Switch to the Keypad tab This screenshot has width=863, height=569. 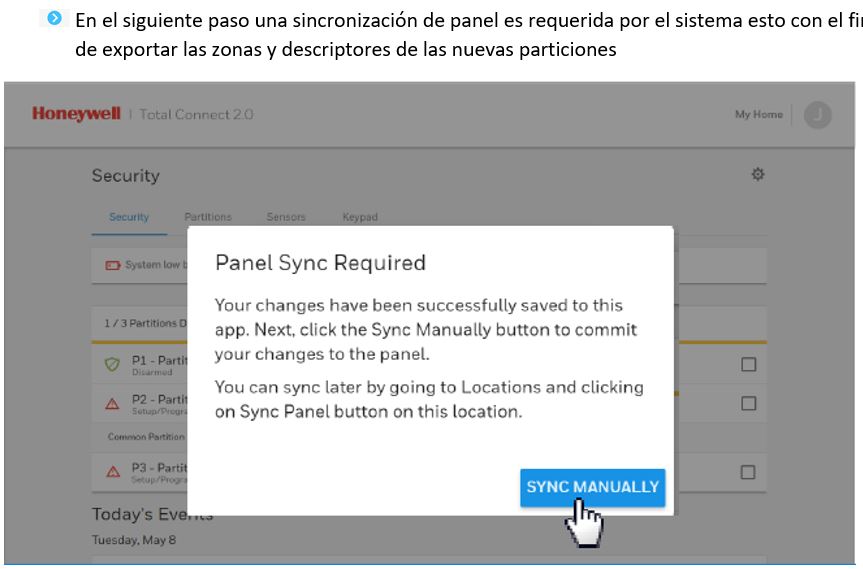(x=360, y=217)
